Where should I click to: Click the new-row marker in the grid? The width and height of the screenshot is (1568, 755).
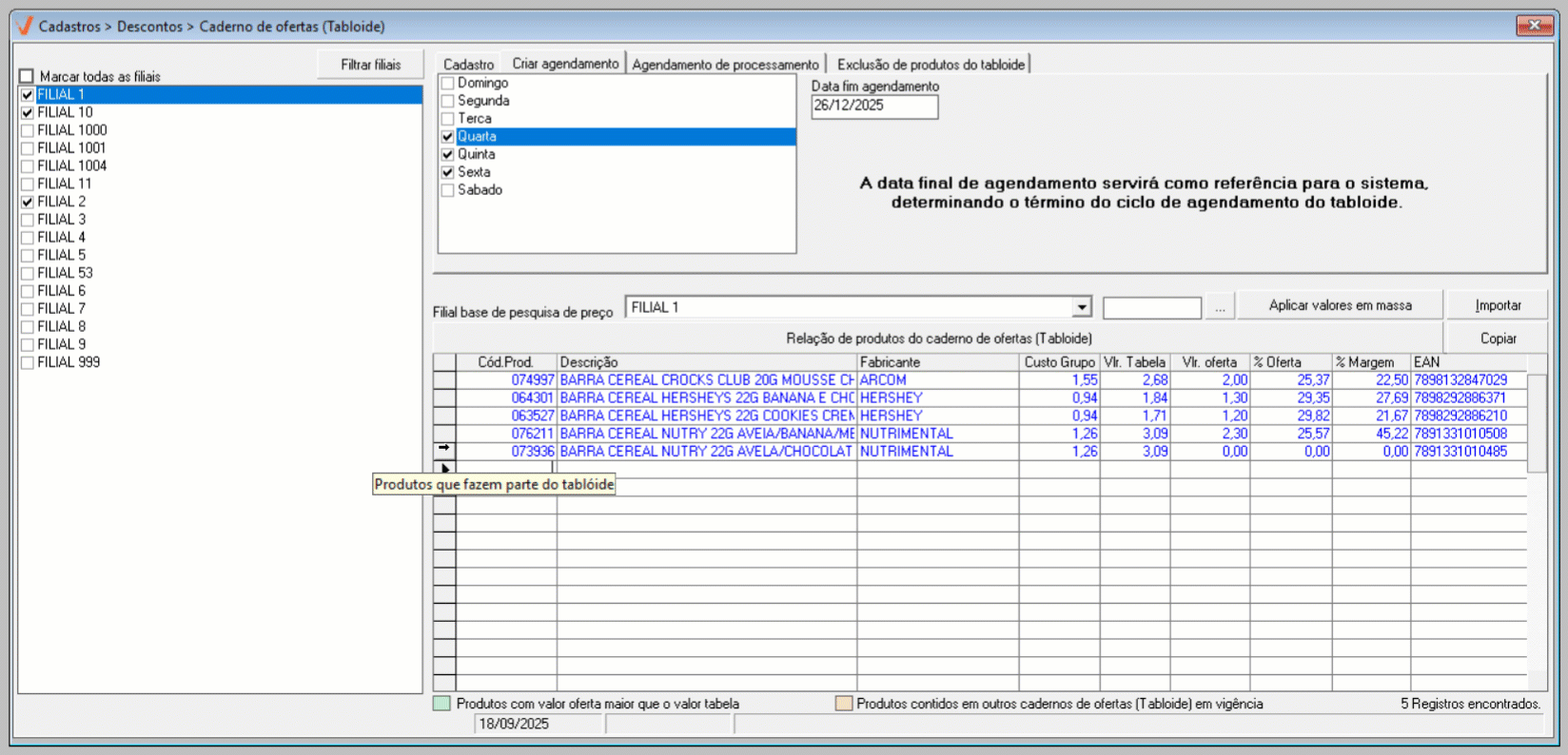tap(444, 468)
